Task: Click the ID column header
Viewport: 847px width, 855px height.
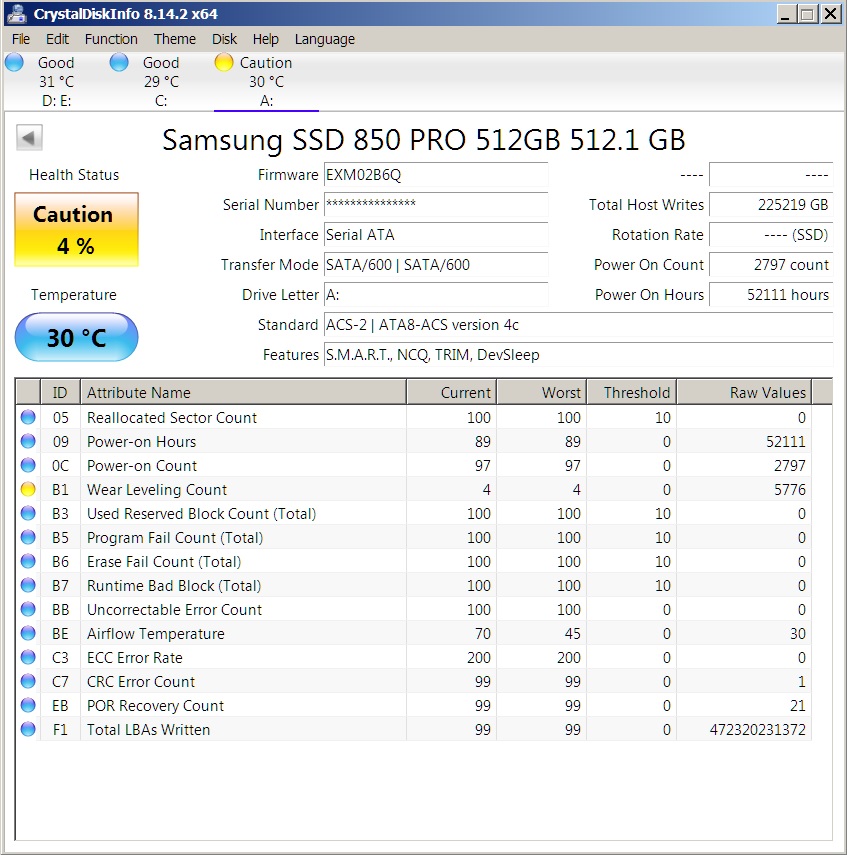Action: click(x=61, y=392)
